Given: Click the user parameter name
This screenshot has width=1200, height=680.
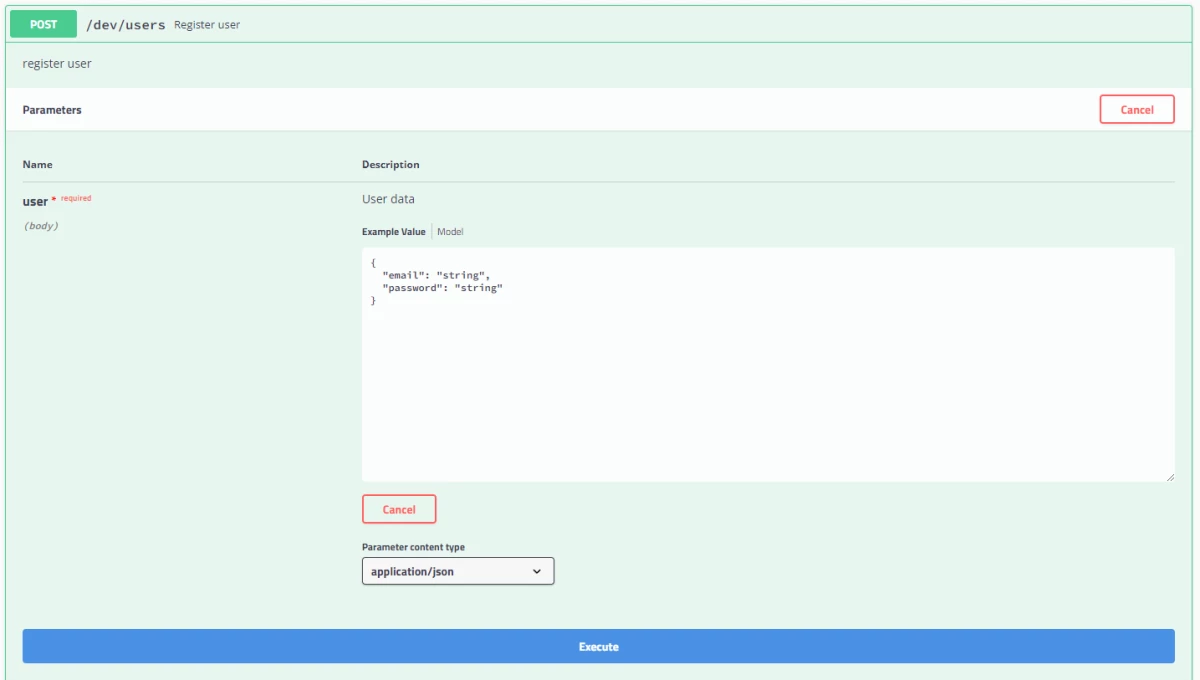Looking at the screenshot, I should click(x=35, y=202).
